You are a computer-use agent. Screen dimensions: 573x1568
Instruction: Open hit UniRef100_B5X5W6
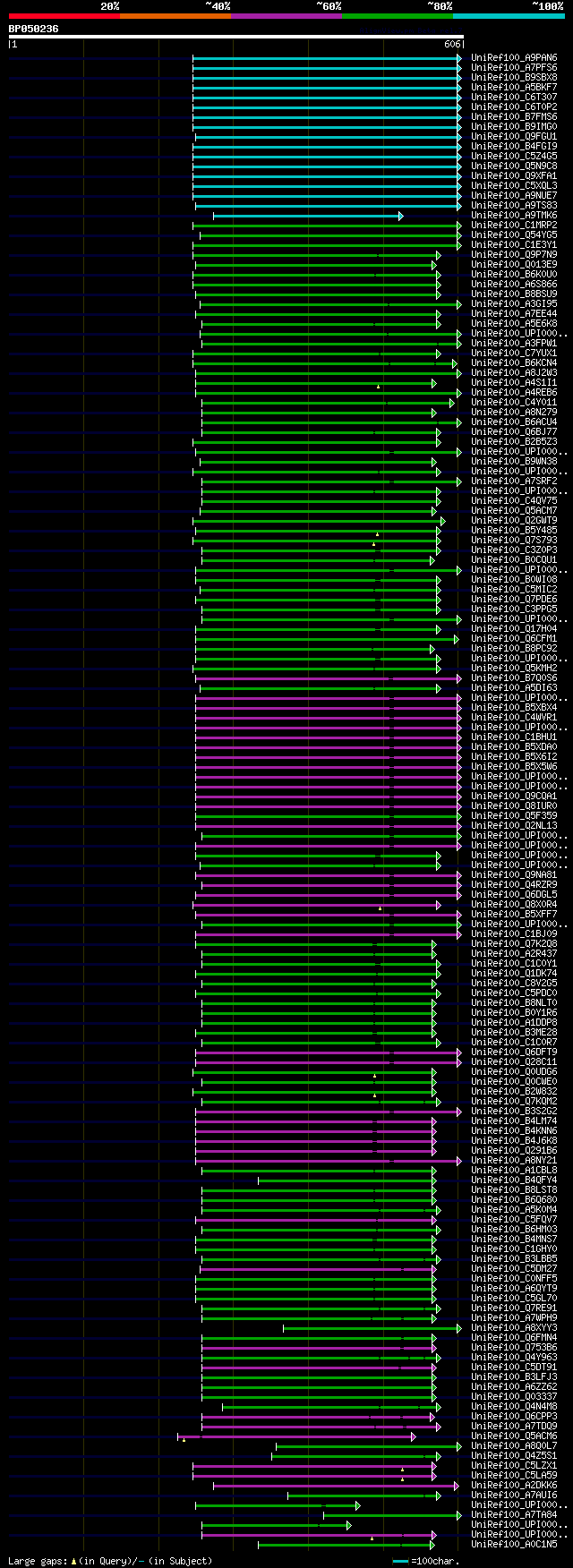(x=514, y=766)
